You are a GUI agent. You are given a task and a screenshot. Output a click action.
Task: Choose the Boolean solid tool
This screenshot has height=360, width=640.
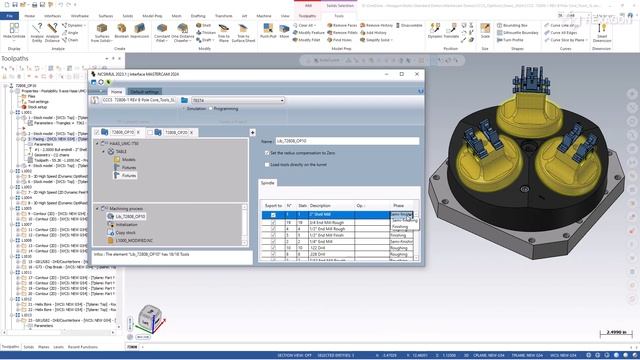pyautogui.click(x=122, y=31)
